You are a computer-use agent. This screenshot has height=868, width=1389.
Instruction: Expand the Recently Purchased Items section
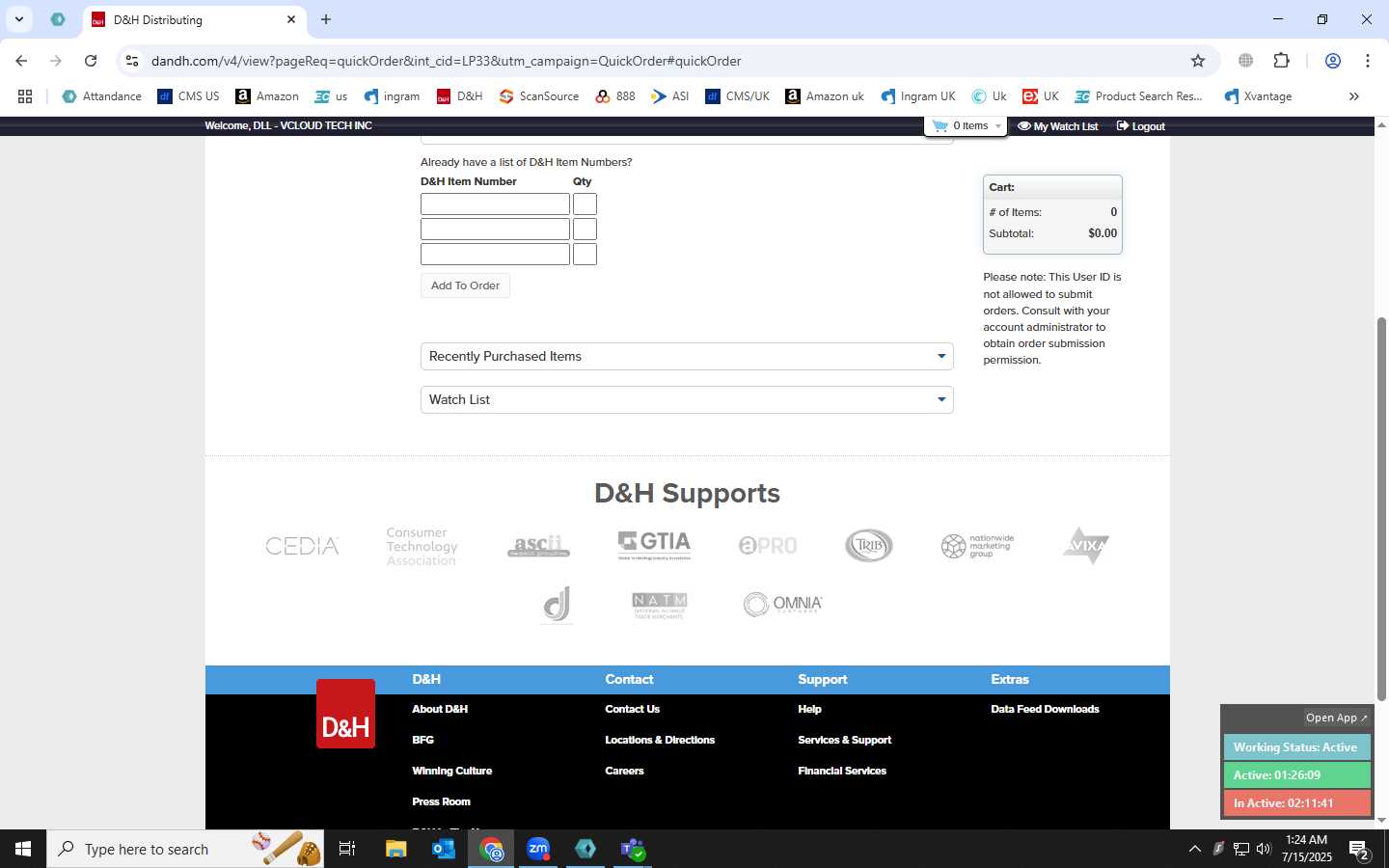(x=687, y=357)
